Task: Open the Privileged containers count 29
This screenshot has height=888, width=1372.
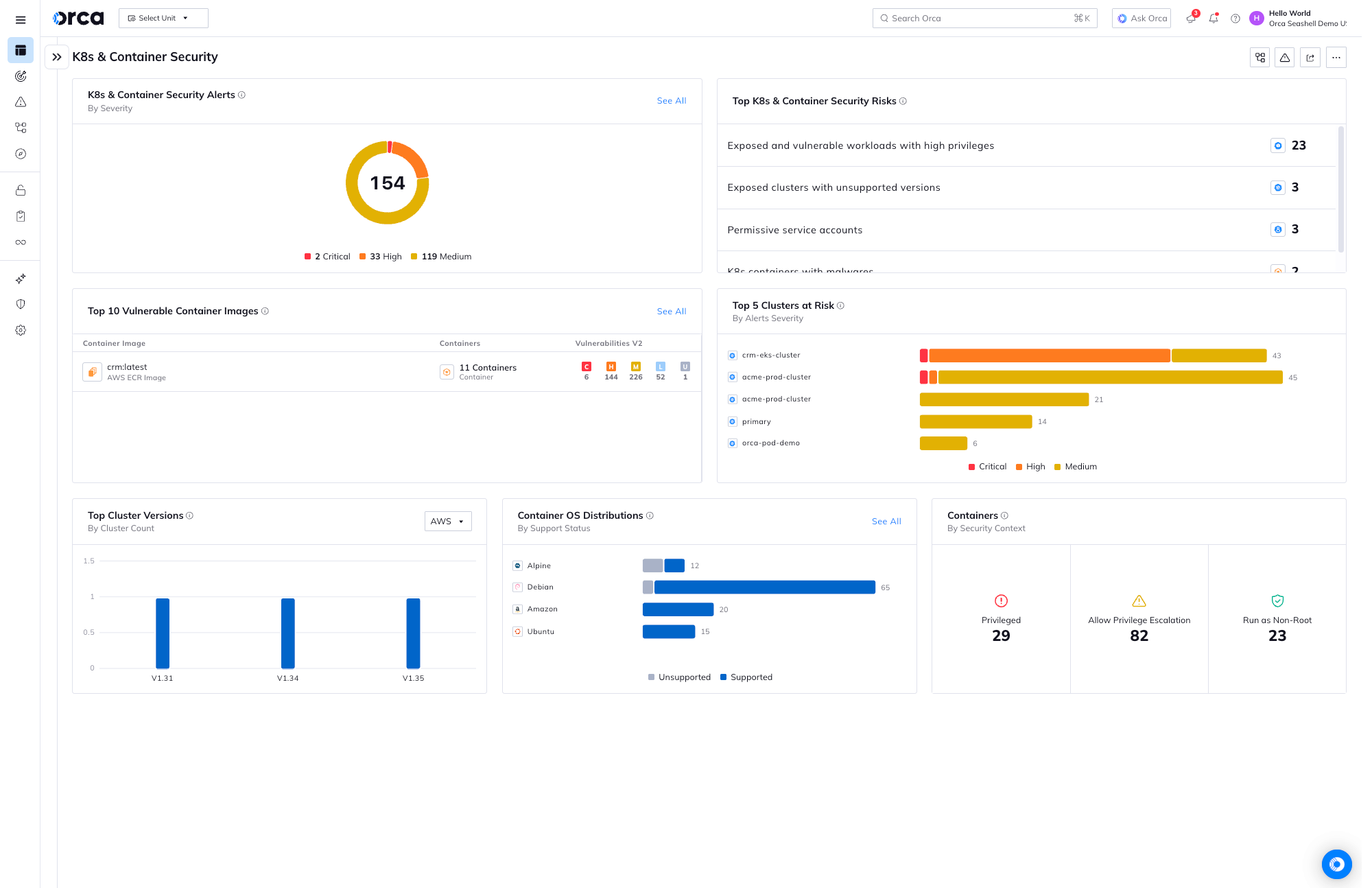Action: (1001, 635)
